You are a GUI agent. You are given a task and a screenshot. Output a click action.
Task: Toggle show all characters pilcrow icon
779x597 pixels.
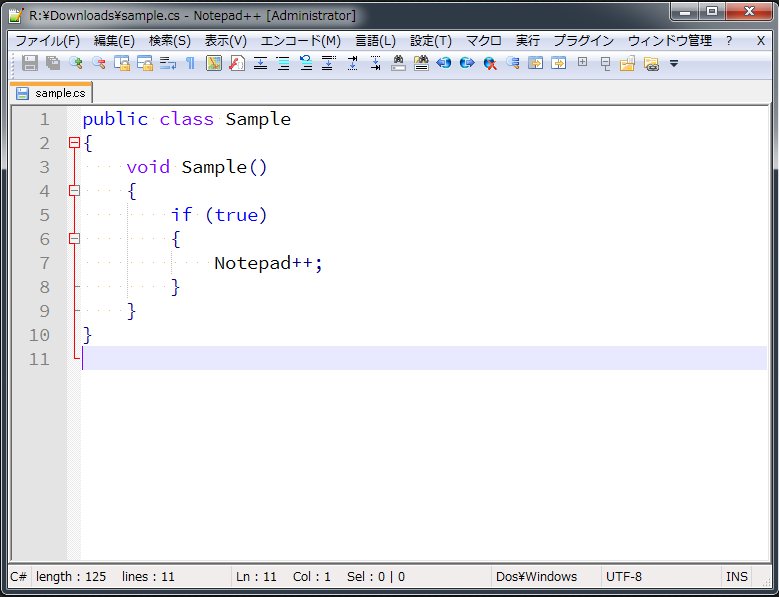point(190,63)
